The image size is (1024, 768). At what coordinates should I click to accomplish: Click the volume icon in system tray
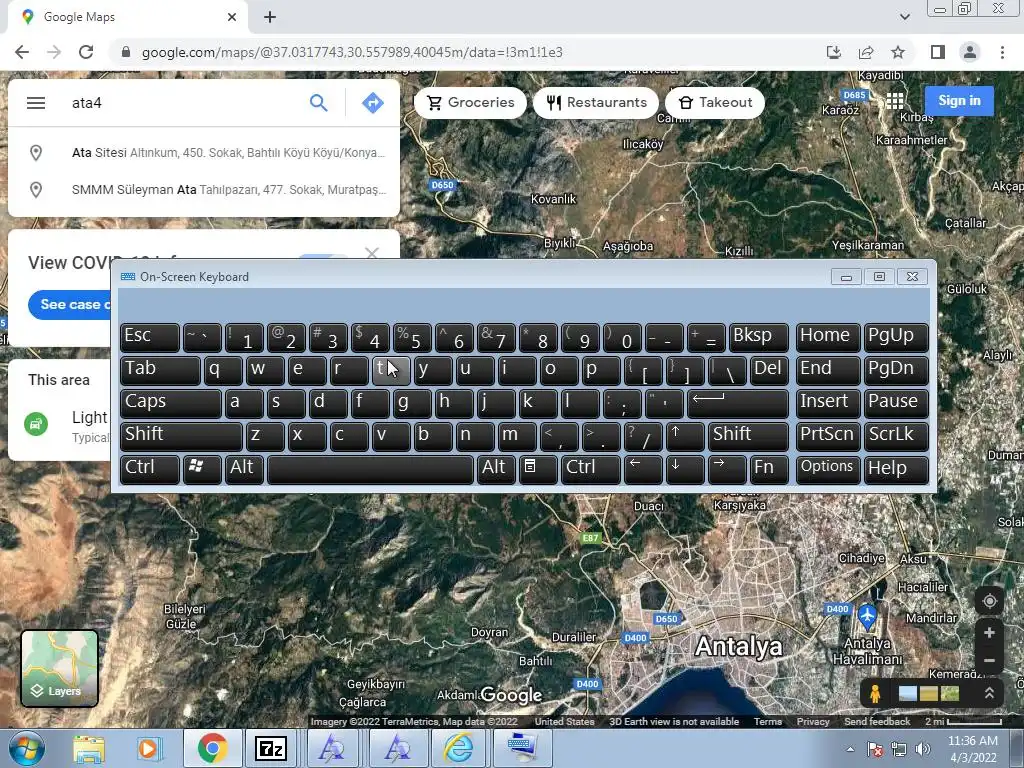[x=923, y=749]
